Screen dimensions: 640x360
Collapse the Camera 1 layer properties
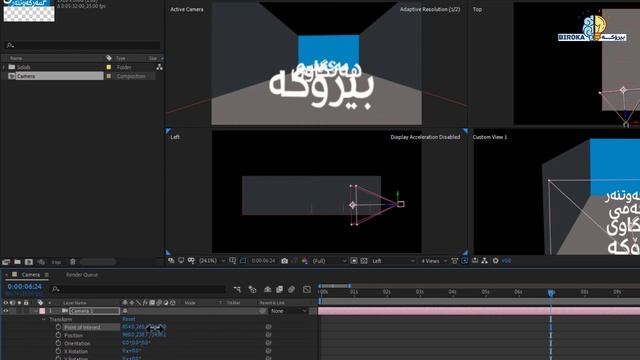pos(36,311)
